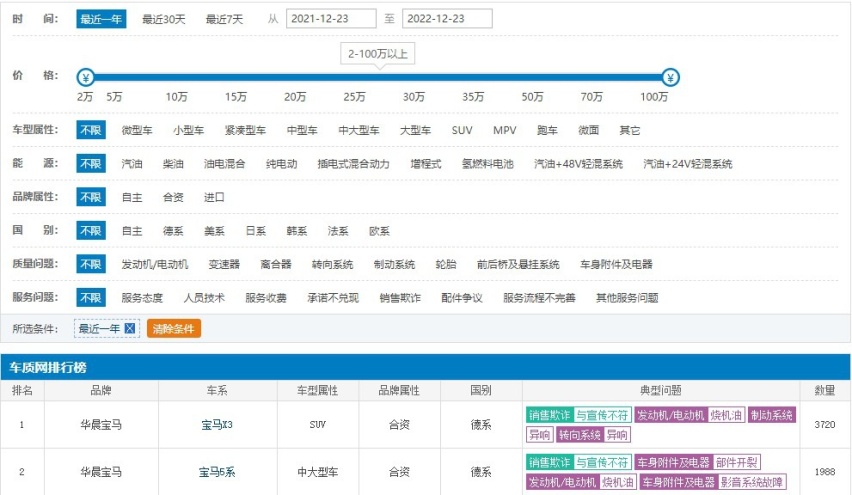Image resolution: width=852 pixels, height=495 pixels.
Task: Filter by 微型车 vehicle type
Action: (137, 130)
